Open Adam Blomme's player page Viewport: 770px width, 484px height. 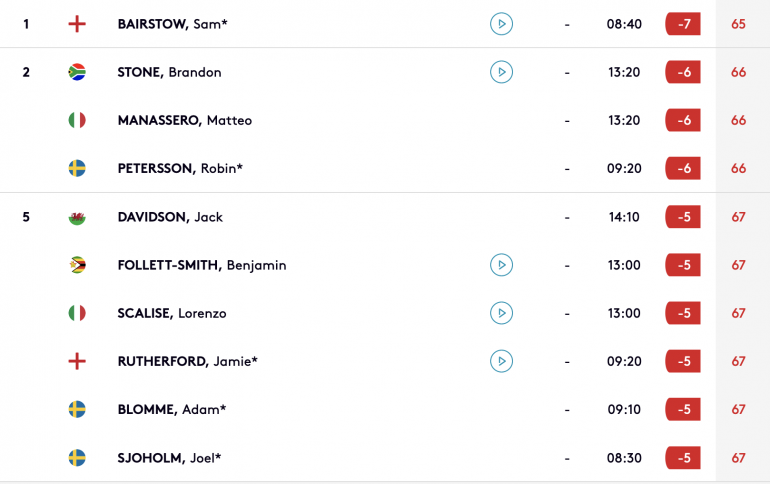(x=171, y=409)
